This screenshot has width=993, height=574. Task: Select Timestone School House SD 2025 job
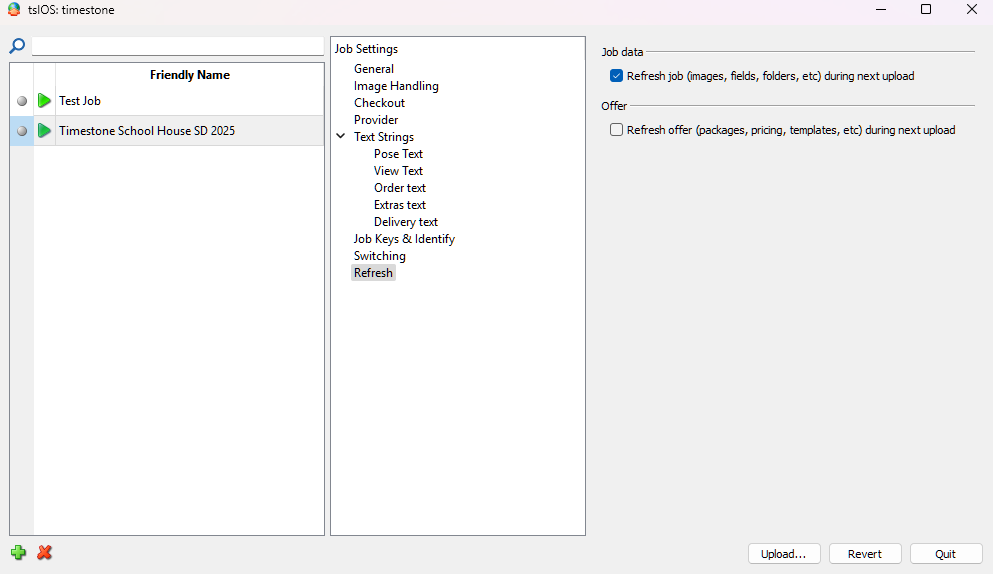pyautogui.click(x=167, y=131)
